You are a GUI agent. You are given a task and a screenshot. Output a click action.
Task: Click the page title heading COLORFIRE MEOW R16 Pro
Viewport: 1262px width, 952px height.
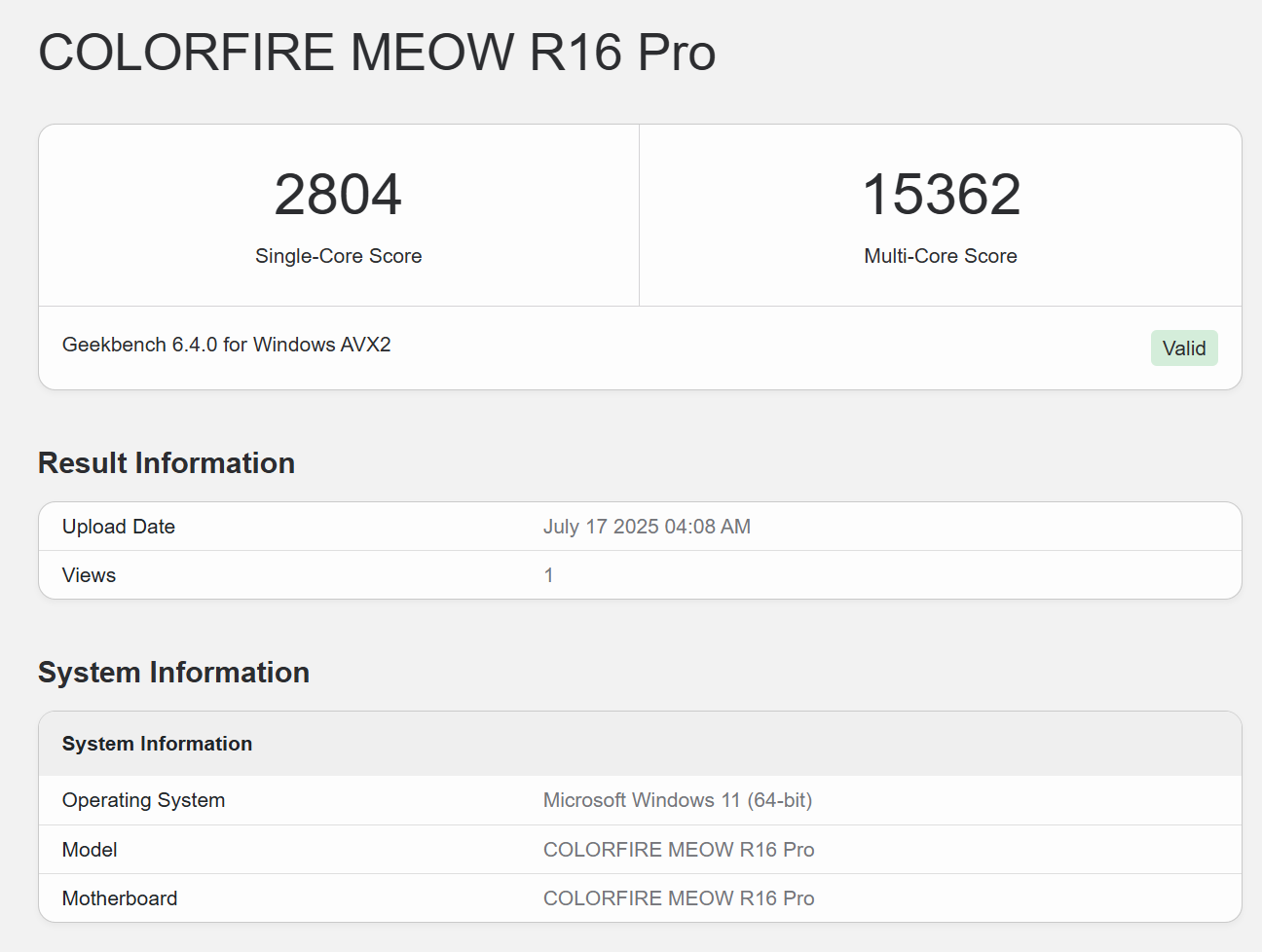tap(377, 53)
